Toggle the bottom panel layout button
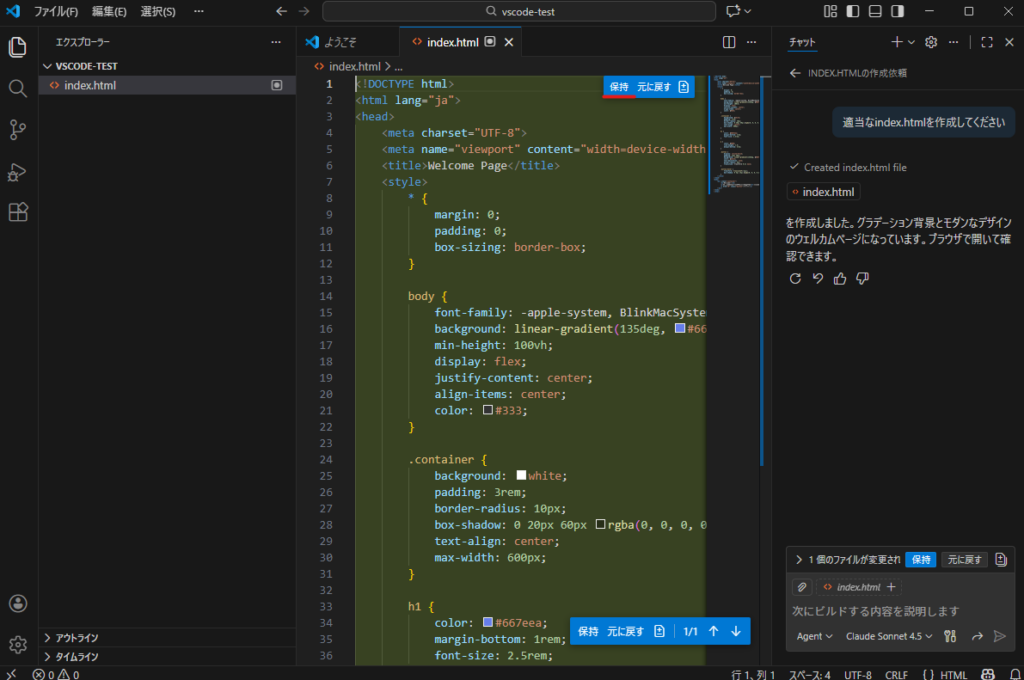 (x=875, y=11)
